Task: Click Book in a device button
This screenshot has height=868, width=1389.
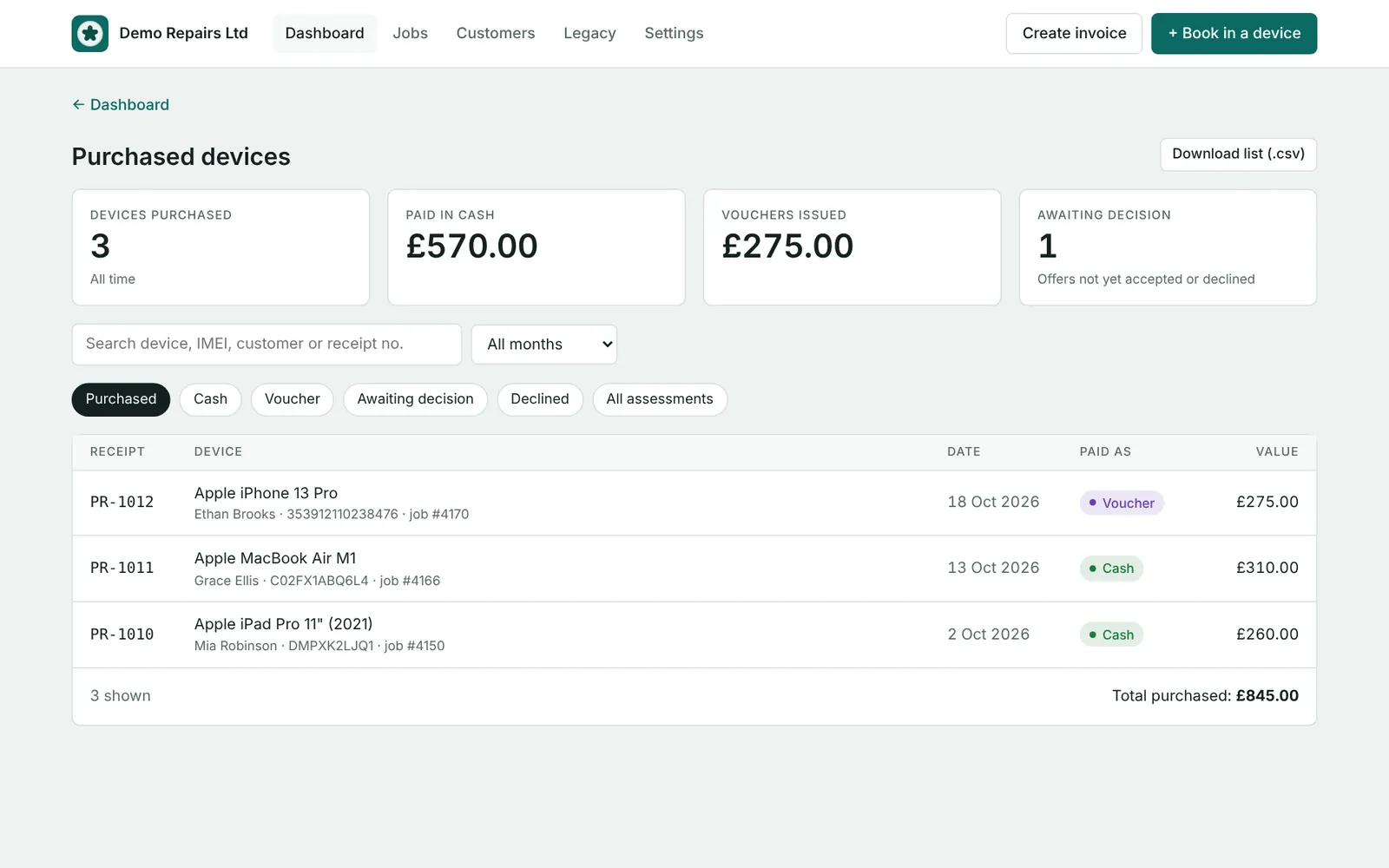Action: click(1234, 33)
